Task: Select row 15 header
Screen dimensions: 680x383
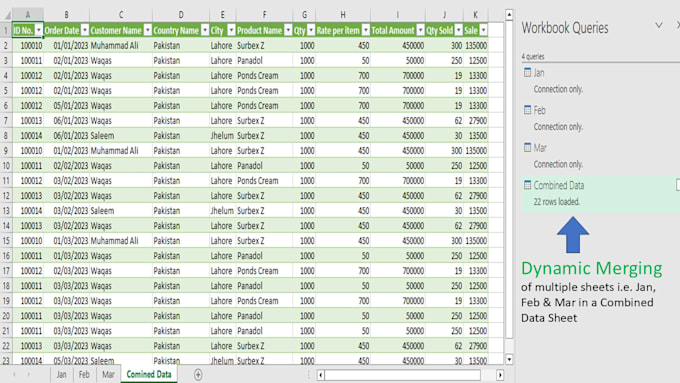Action: [x=6, y=240]
